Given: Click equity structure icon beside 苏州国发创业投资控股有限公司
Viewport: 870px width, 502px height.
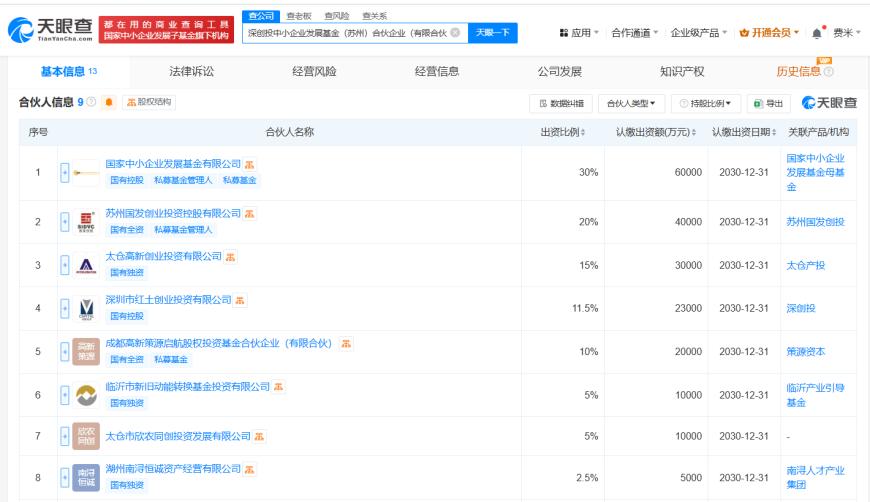Looking at the screenshot, I should coord(250,214).
